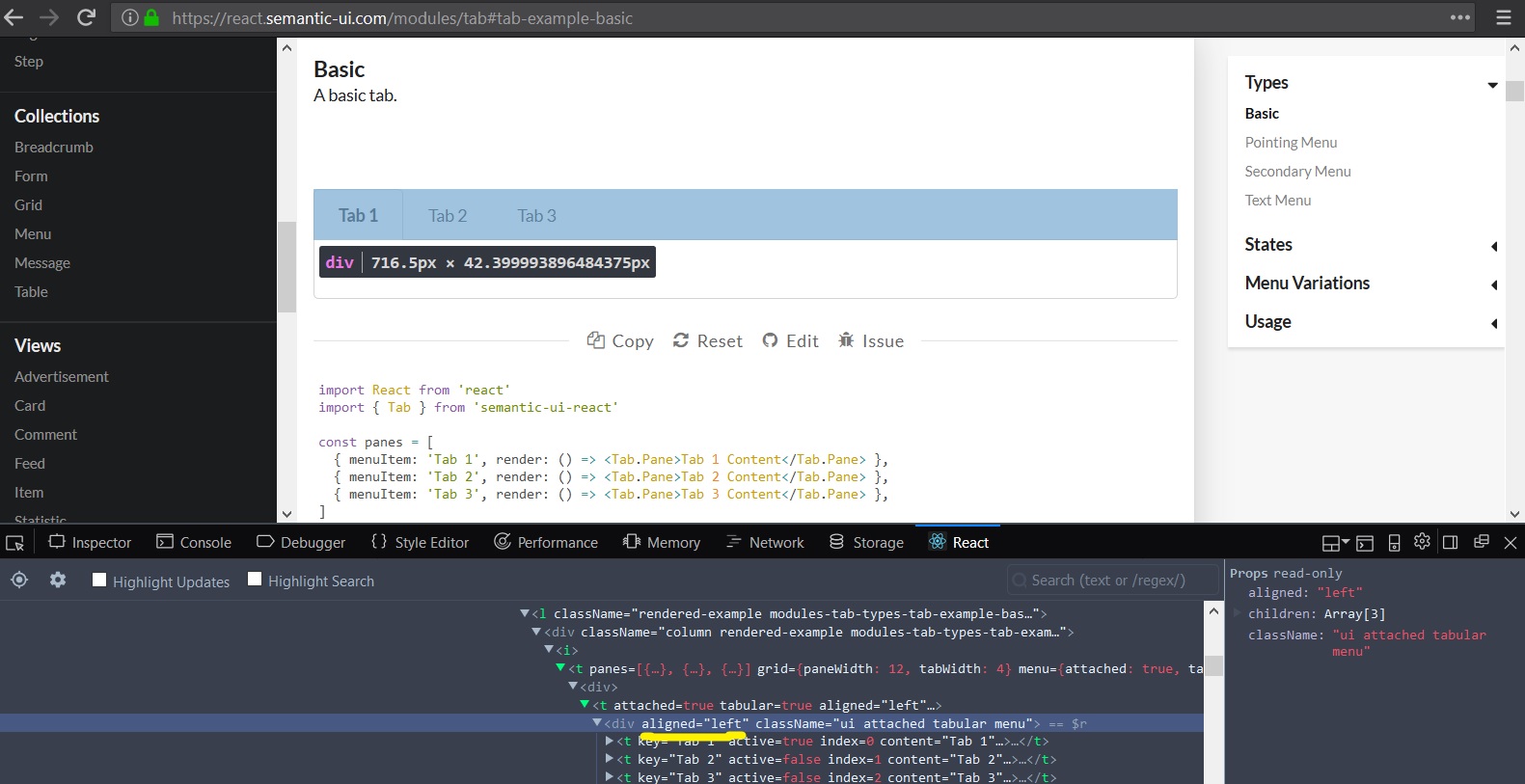This screenshot has height=784, width=1525.
Task: Open React devtools gear settings
Action: [58, 580]
